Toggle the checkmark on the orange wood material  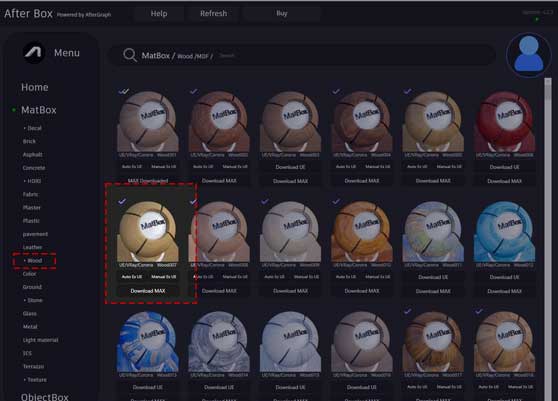click(336, 201)
